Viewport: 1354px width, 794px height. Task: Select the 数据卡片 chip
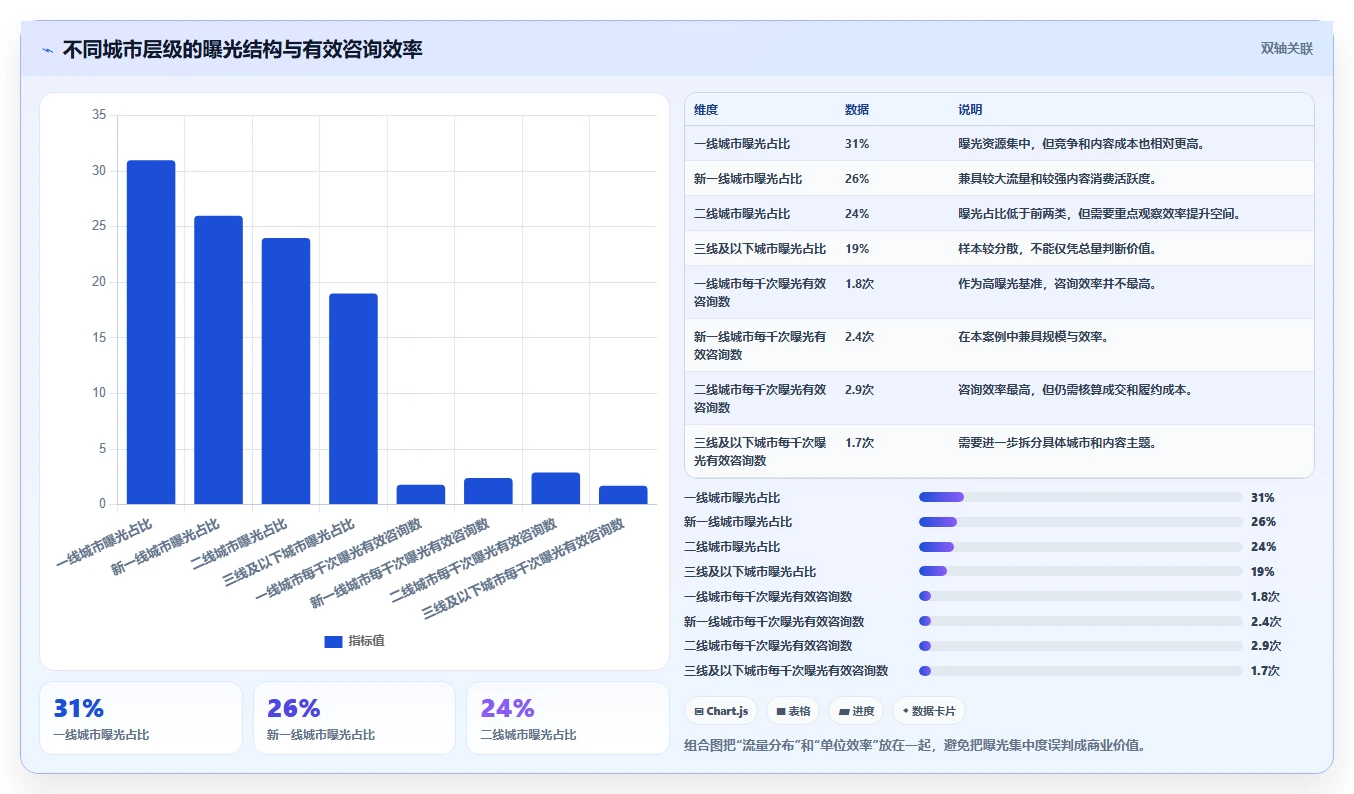[x=929, y=711]
